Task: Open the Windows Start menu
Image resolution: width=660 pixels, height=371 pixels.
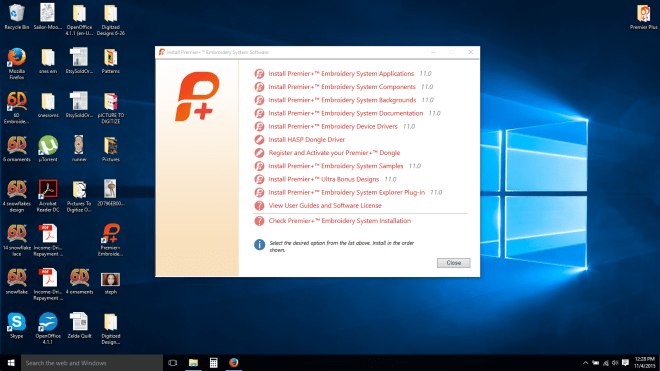Action: coord(11,363)
